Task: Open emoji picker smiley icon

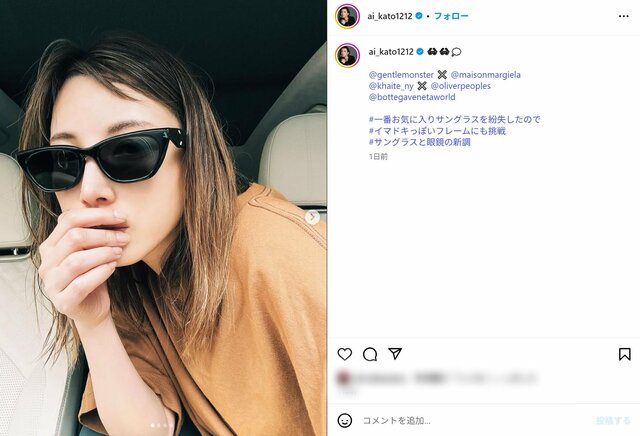Action: (344, 420)
